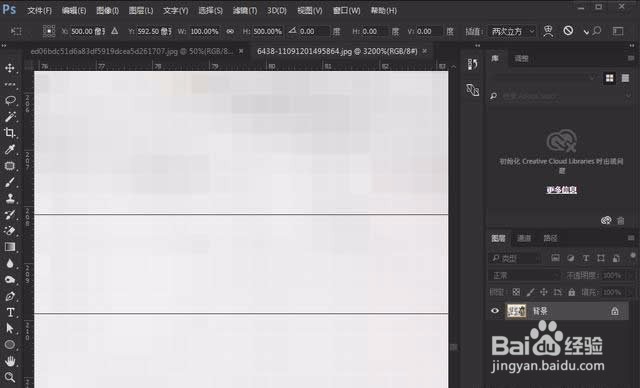Toggle the maintain aspect ratio link
The width and height of the screenshot is (640, 388).
(230, 31)
